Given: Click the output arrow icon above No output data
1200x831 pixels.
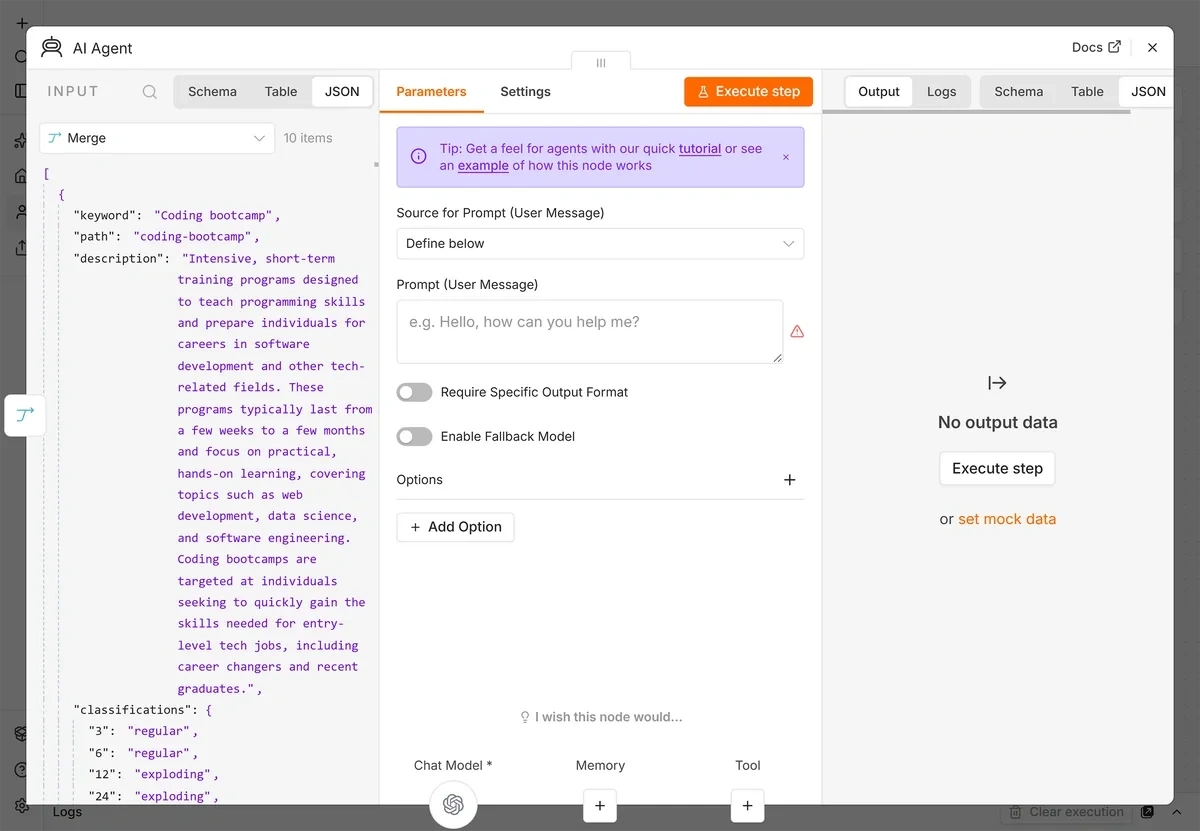Looking at the screenshot, I should (x=997, y=383).
